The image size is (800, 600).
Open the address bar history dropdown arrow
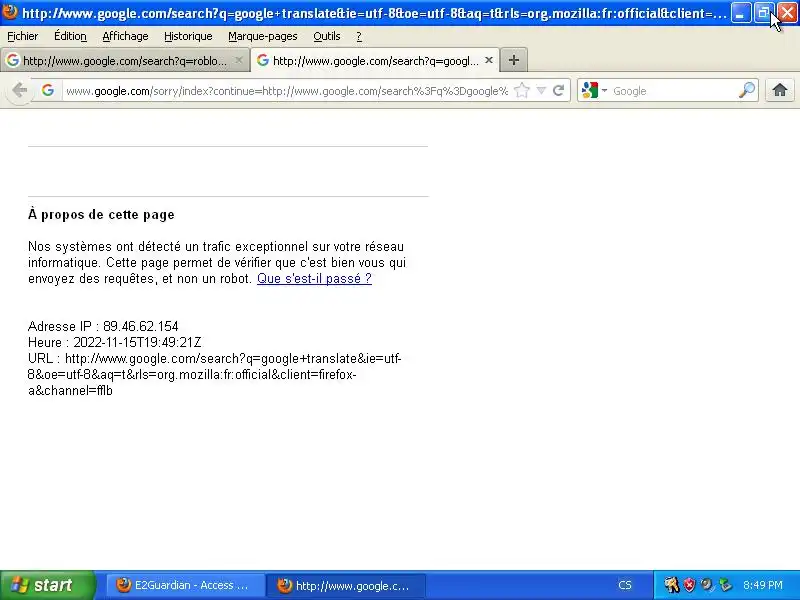[541, 91]
